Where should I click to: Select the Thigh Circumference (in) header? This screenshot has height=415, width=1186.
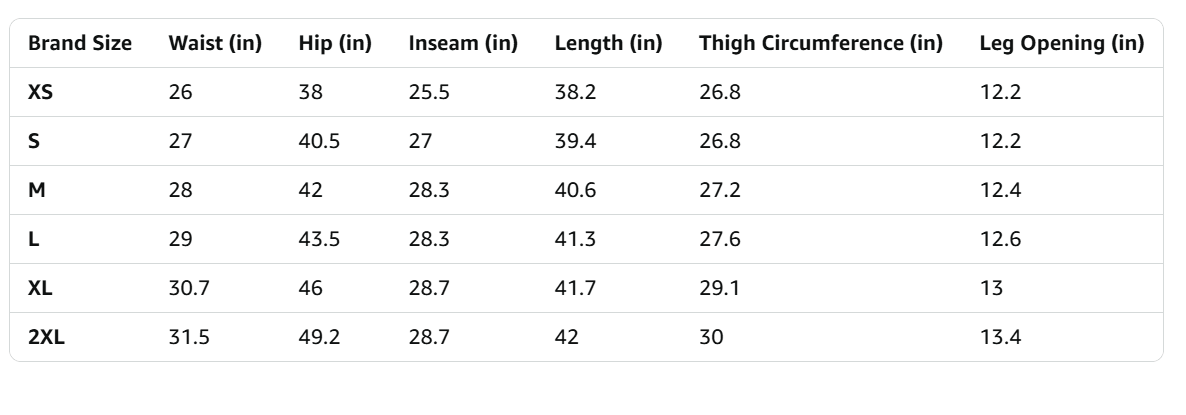821,44
